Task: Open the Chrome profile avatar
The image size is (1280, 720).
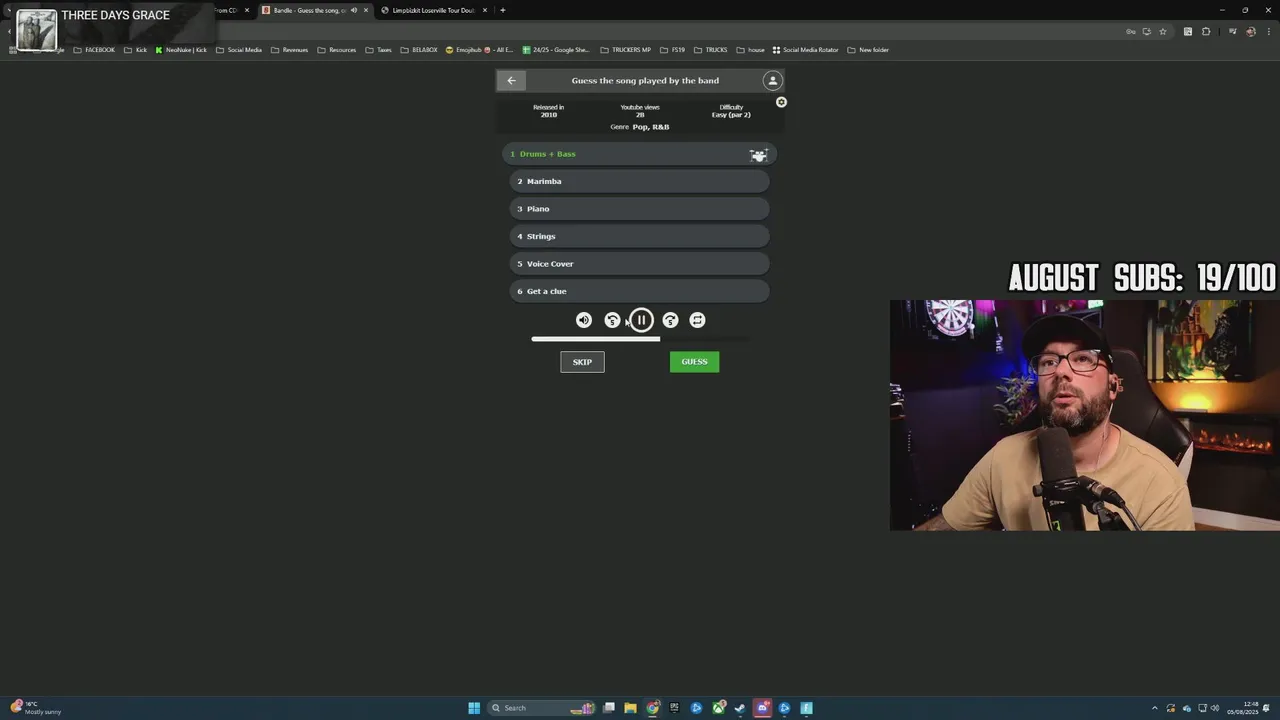Action: coord(1251,31)
